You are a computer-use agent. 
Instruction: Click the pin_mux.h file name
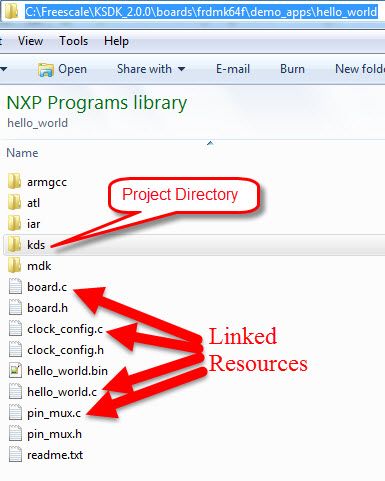[54, 434]
